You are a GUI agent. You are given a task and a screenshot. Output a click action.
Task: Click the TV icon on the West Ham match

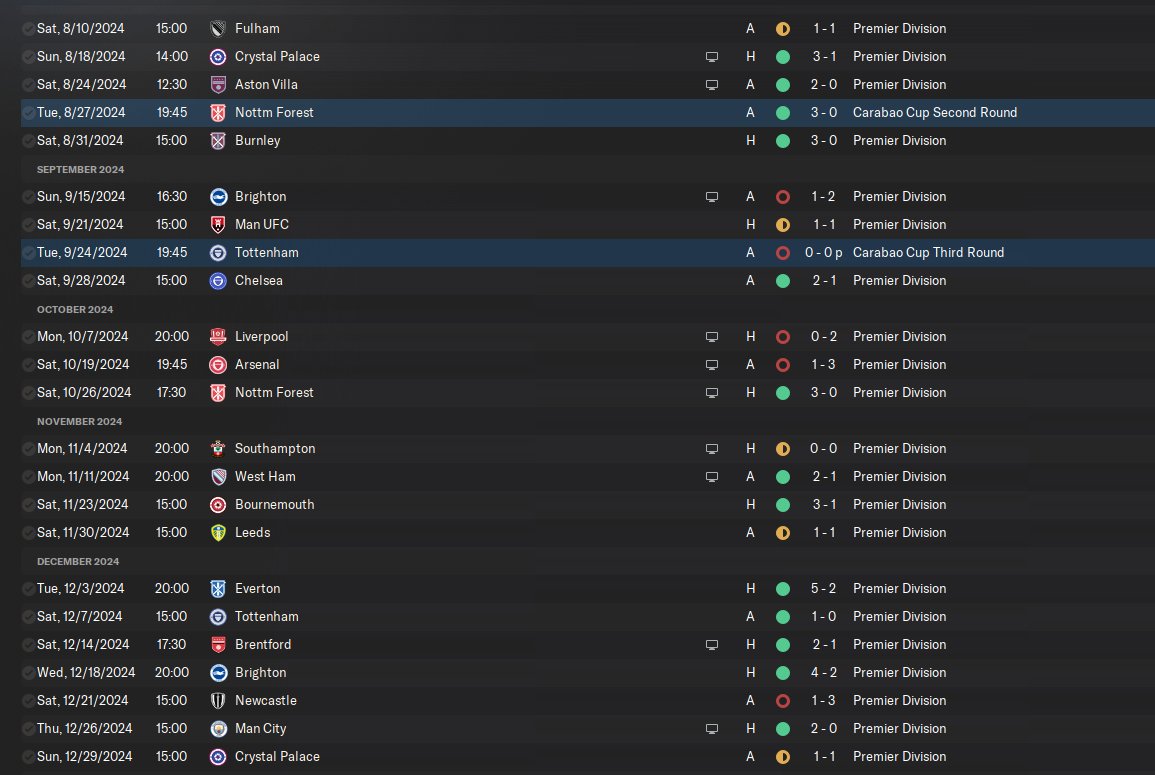[712, 477]
